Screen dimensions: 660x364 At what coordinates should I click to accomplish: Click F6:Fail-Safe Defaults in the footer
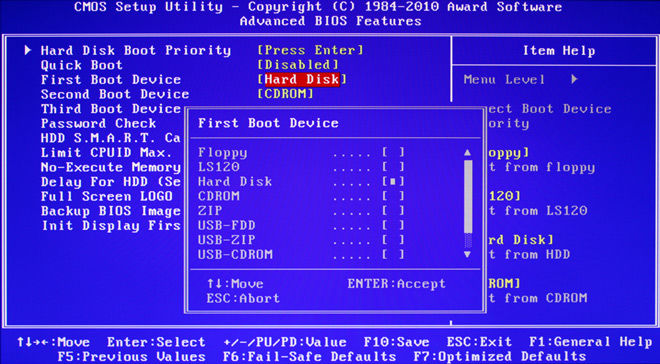(x=309, y=357)
